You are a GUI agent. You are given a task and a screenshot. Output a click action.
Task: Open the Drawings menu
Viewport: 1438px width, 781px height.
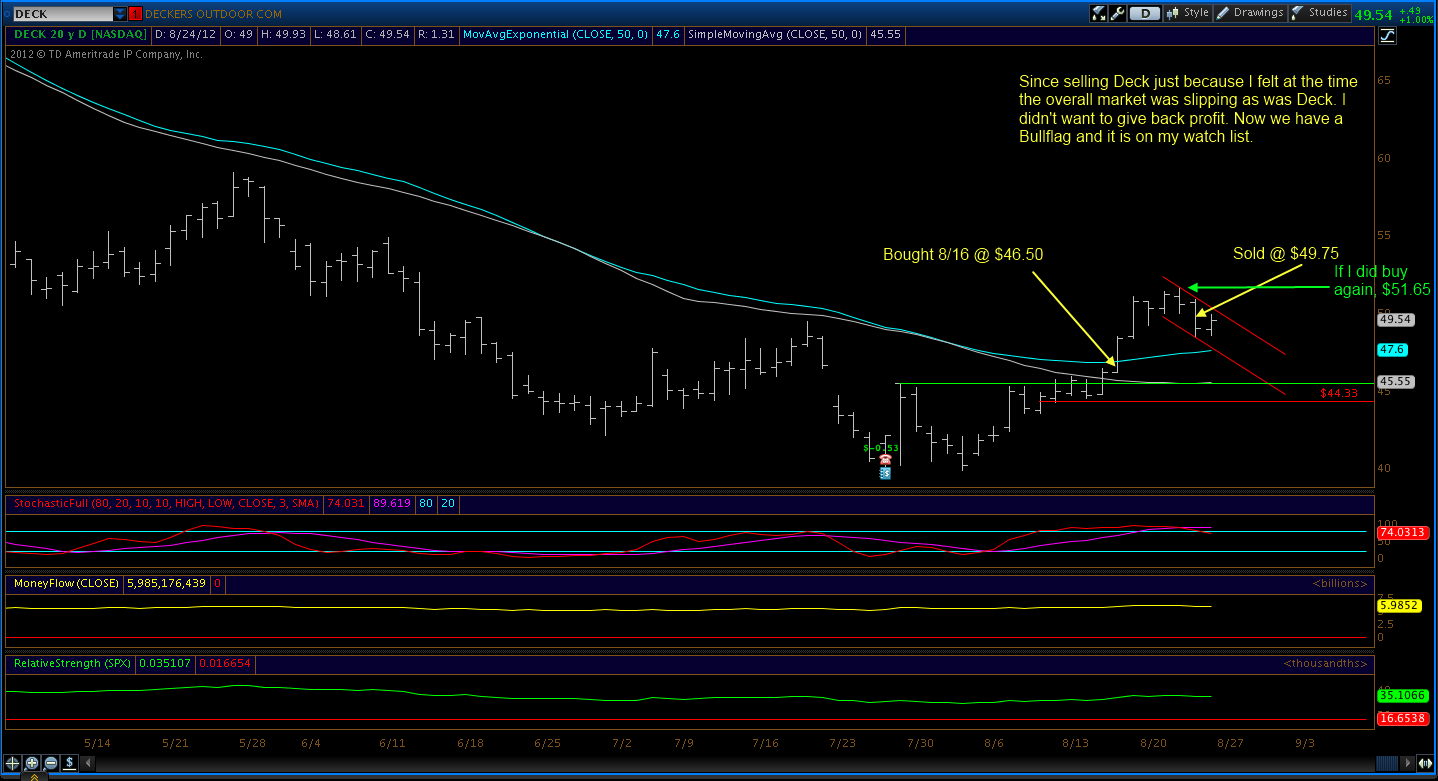click(x=1249, y=13)
